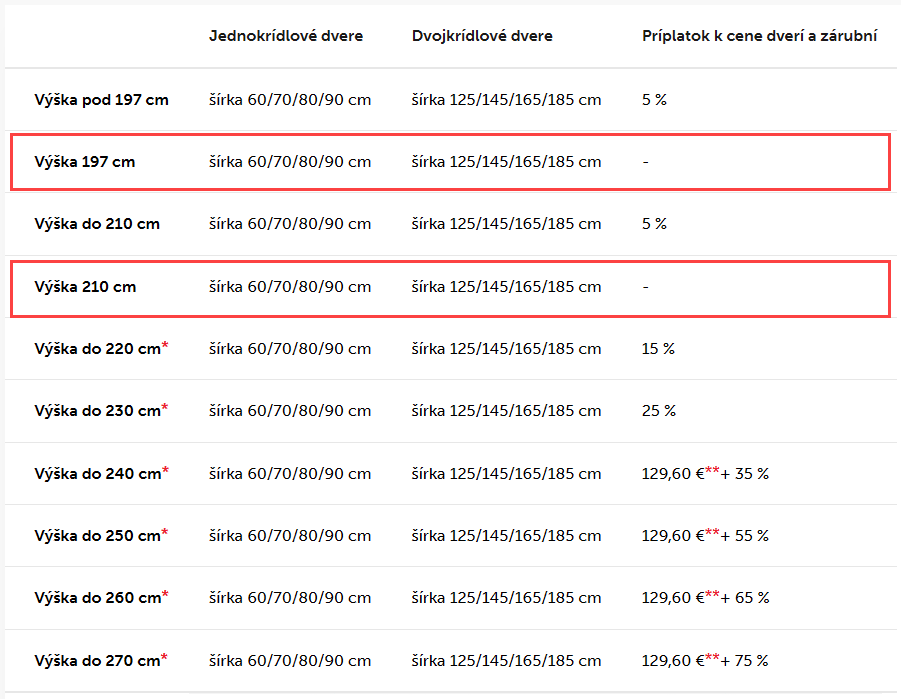Select the highlighted 'Výška 210 cm' row label
The image size is (901, 699).
pyautogui.click(x=85, y=287)
